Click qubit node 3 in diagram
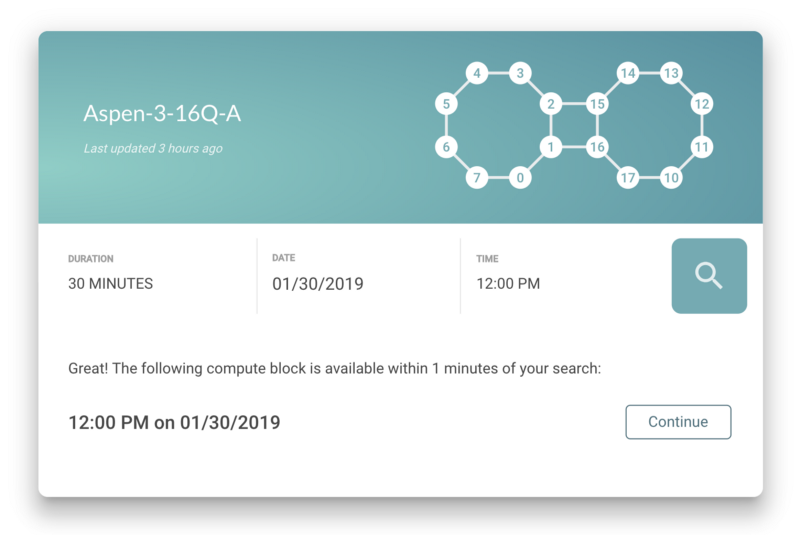800x535 pixels. (x=520, y=73)
